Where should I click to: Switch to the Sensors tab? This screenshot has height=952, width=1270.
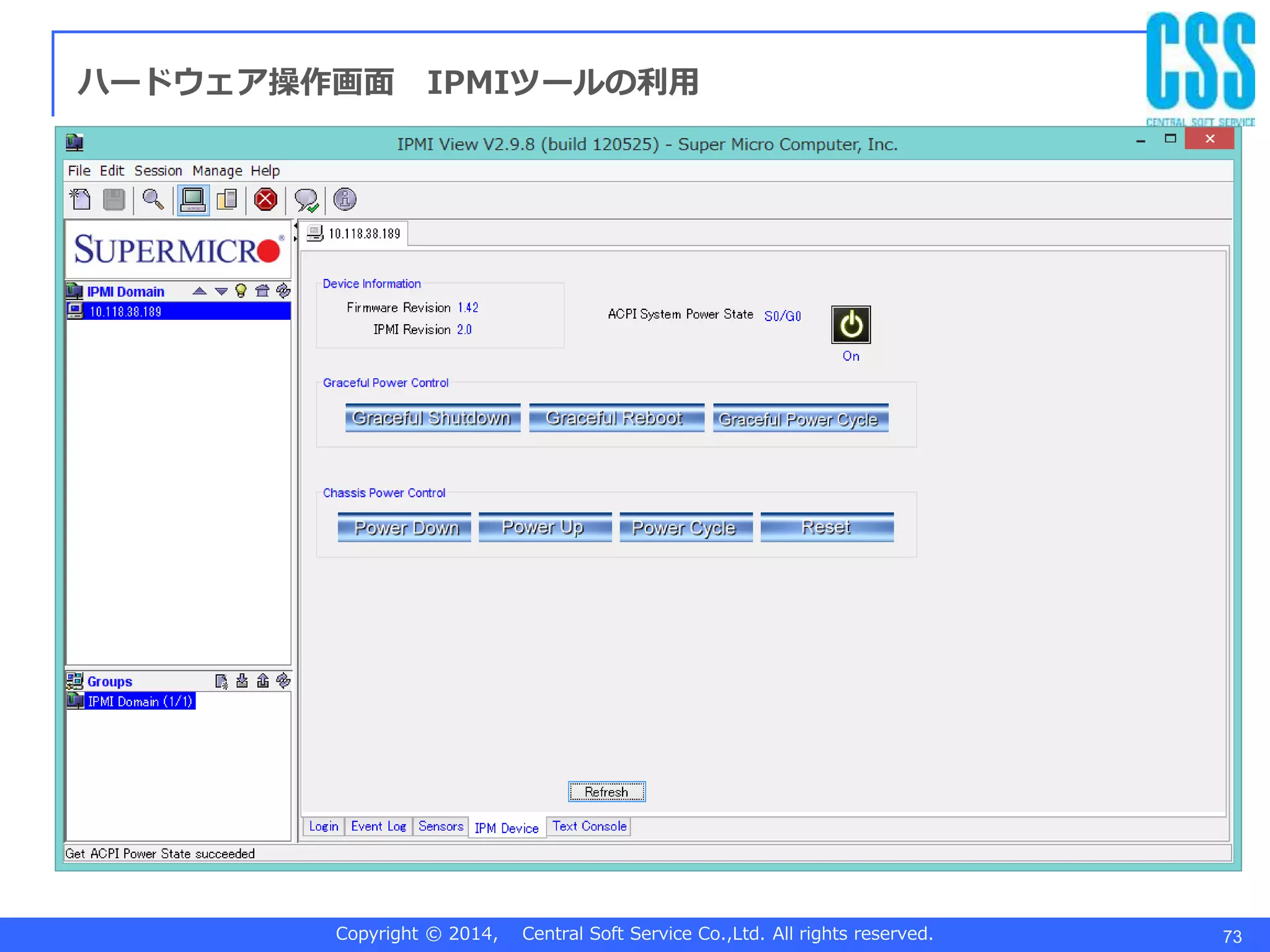[x=440, y=826]
